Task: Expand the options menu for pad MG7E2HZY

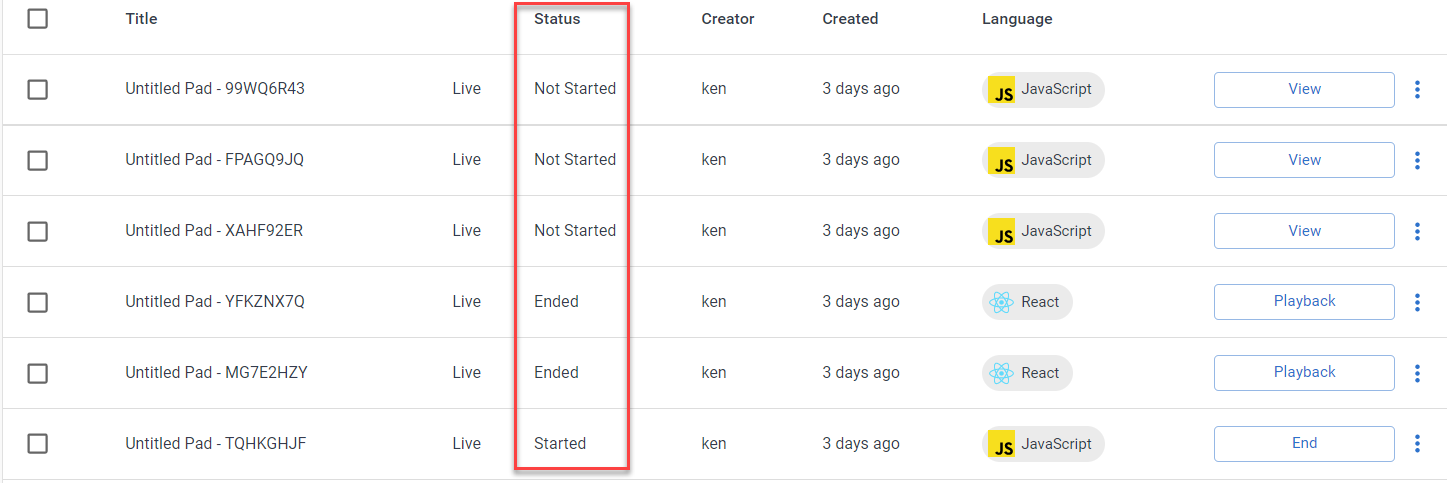Action: click(1417, 373)
